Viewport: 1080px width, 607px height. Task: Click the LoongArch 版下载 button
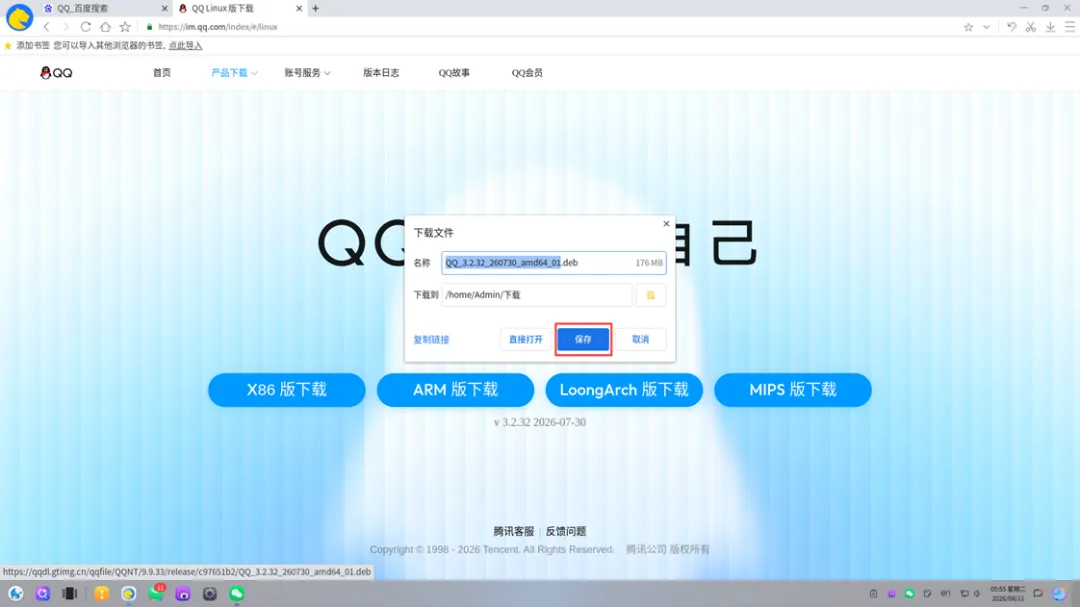[x=624, y=390]
